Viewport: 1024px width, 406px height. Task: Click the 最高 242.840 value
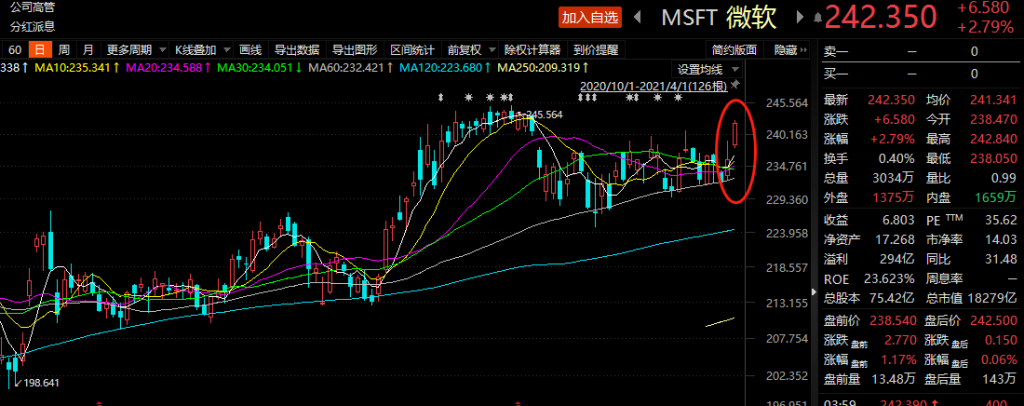(995, 138)
